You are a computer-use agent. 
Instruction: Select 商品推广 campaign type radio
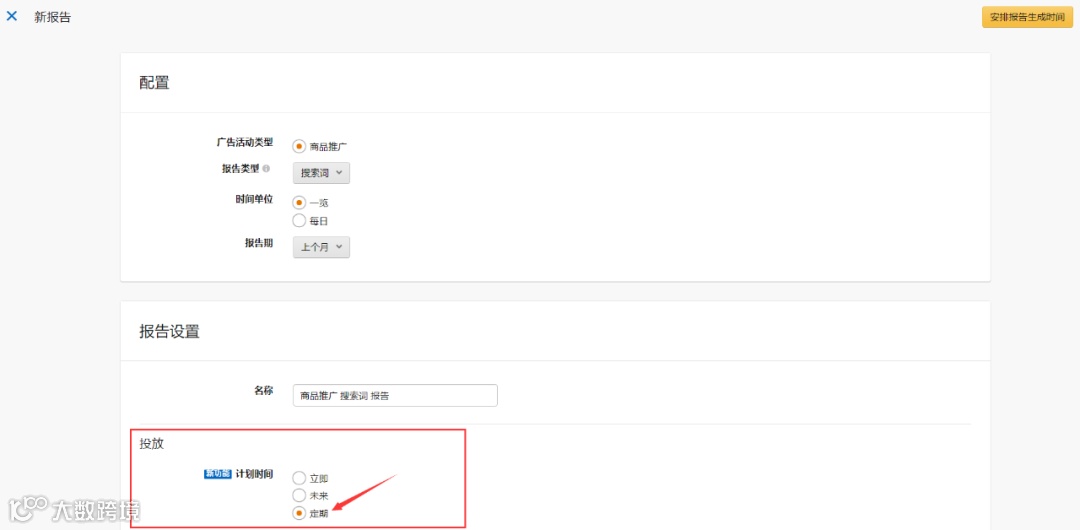tap(299, 146)
